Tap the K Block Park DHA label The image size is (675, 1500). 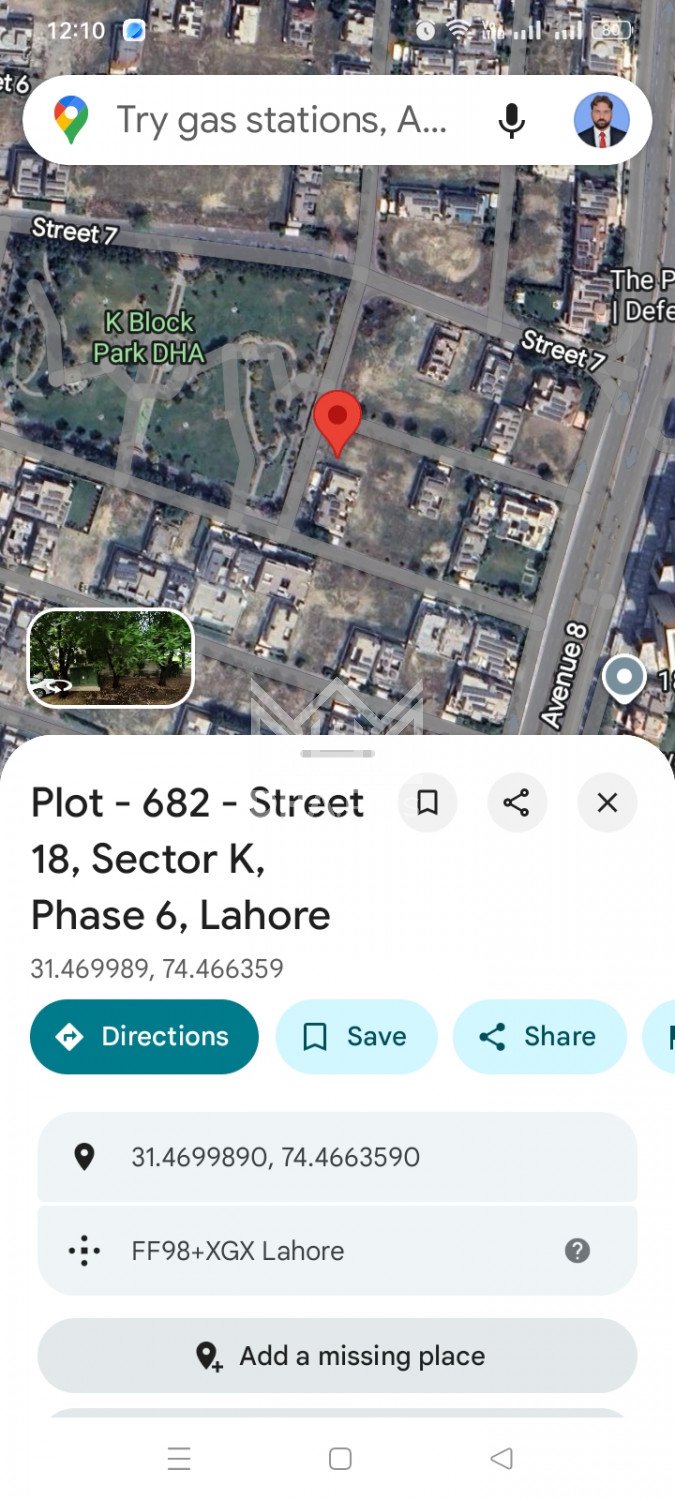[149, 337]
